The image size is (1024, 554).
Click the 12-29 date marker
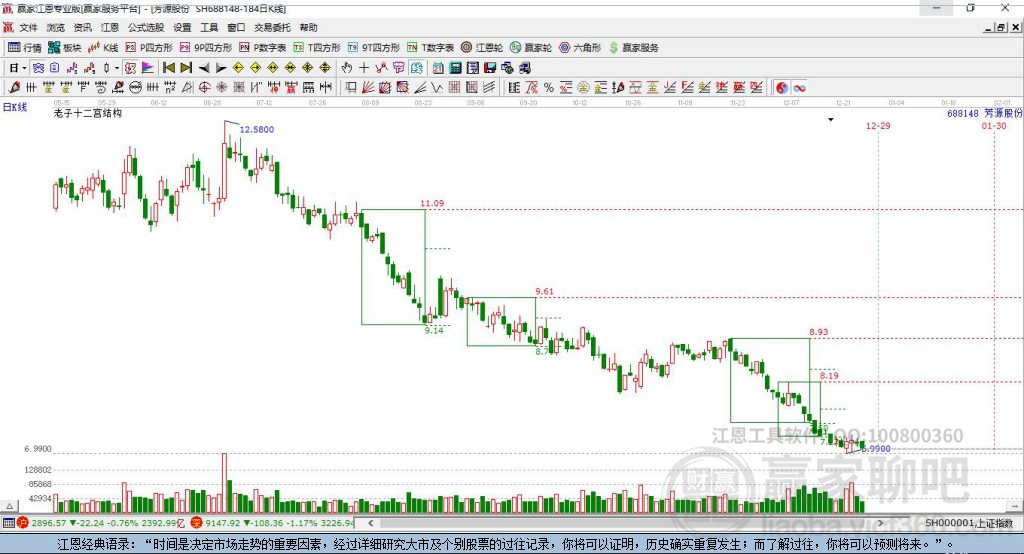tap(878, 125)
